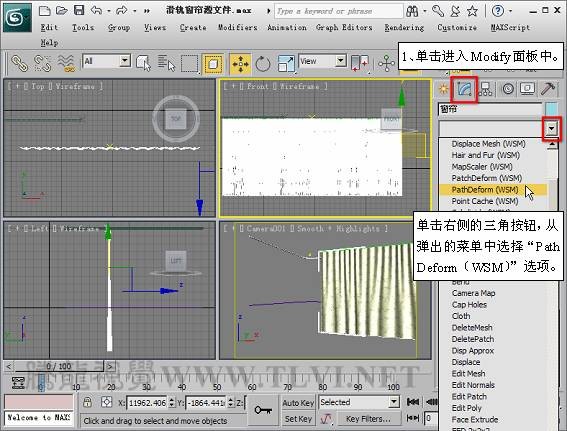
Task: Activate Select and Scale tool
Action: 286,63
